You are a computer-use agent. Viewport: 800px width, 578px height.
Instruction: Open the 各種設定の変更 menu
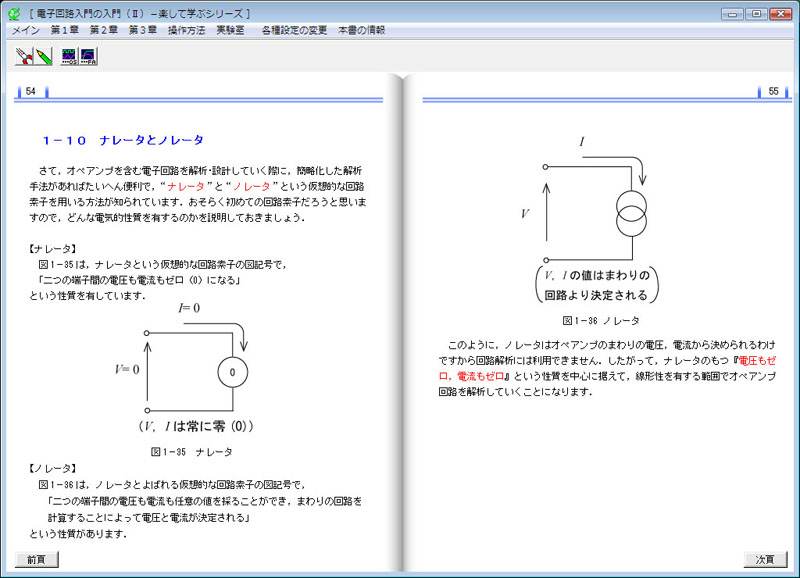tap(294, 30)
